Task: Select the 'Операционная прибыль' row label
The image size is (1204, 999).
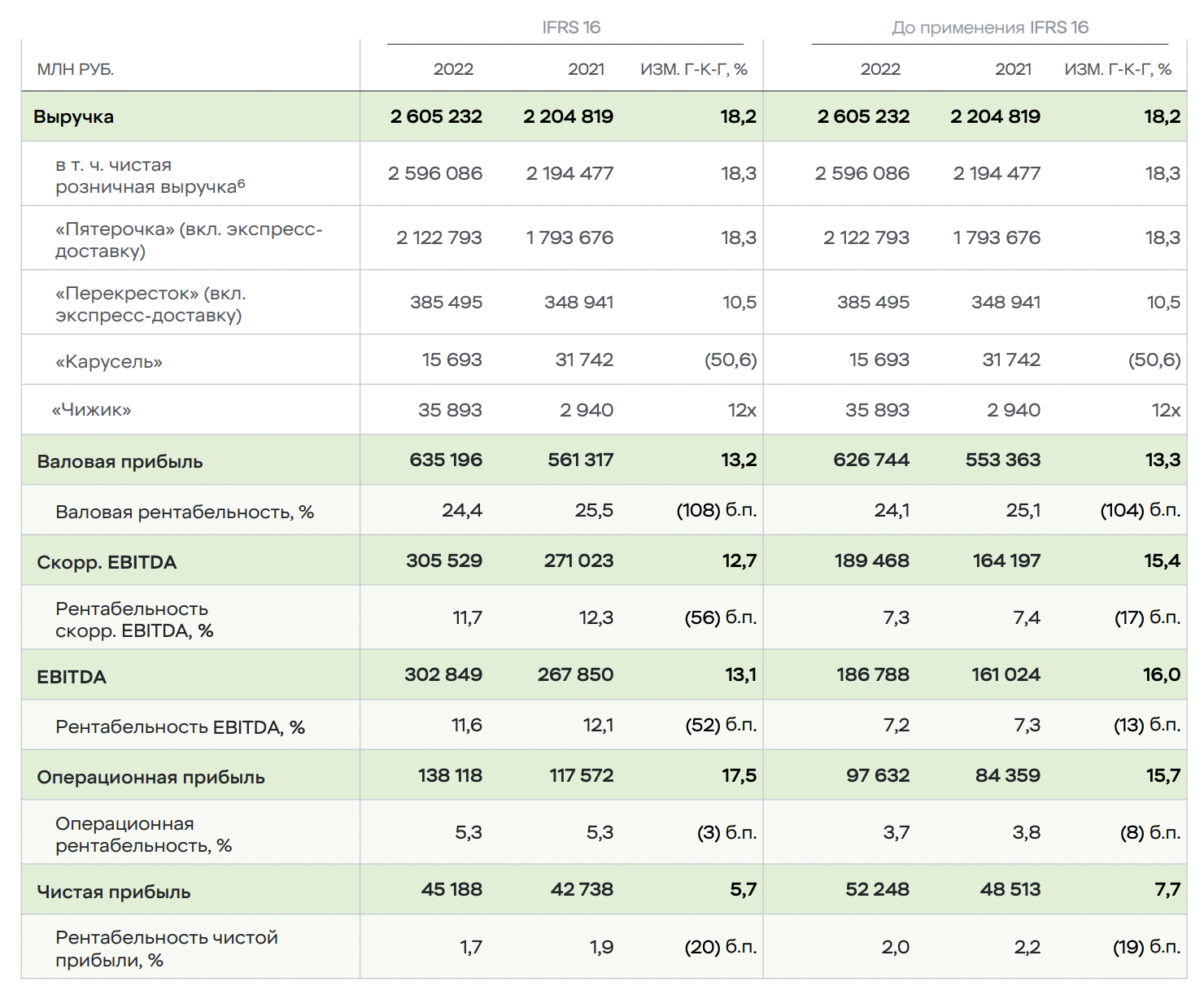Action: point(150,778)
